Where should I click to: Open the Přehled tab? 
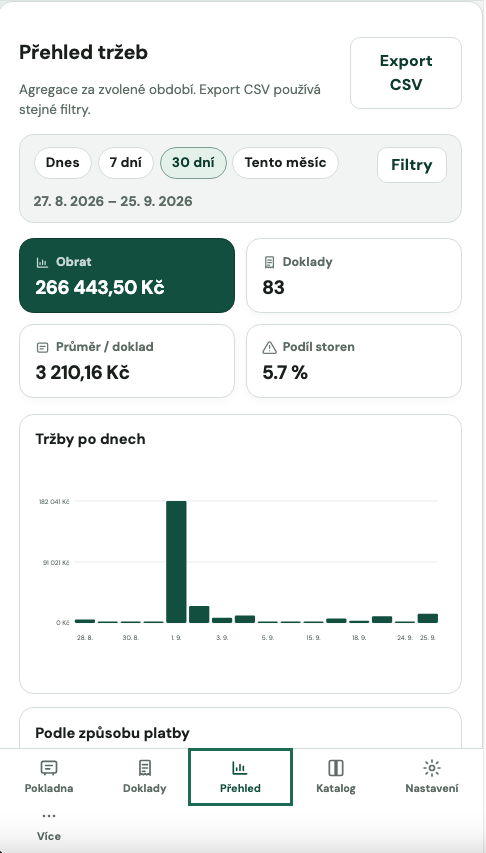[x=241, y=777]
